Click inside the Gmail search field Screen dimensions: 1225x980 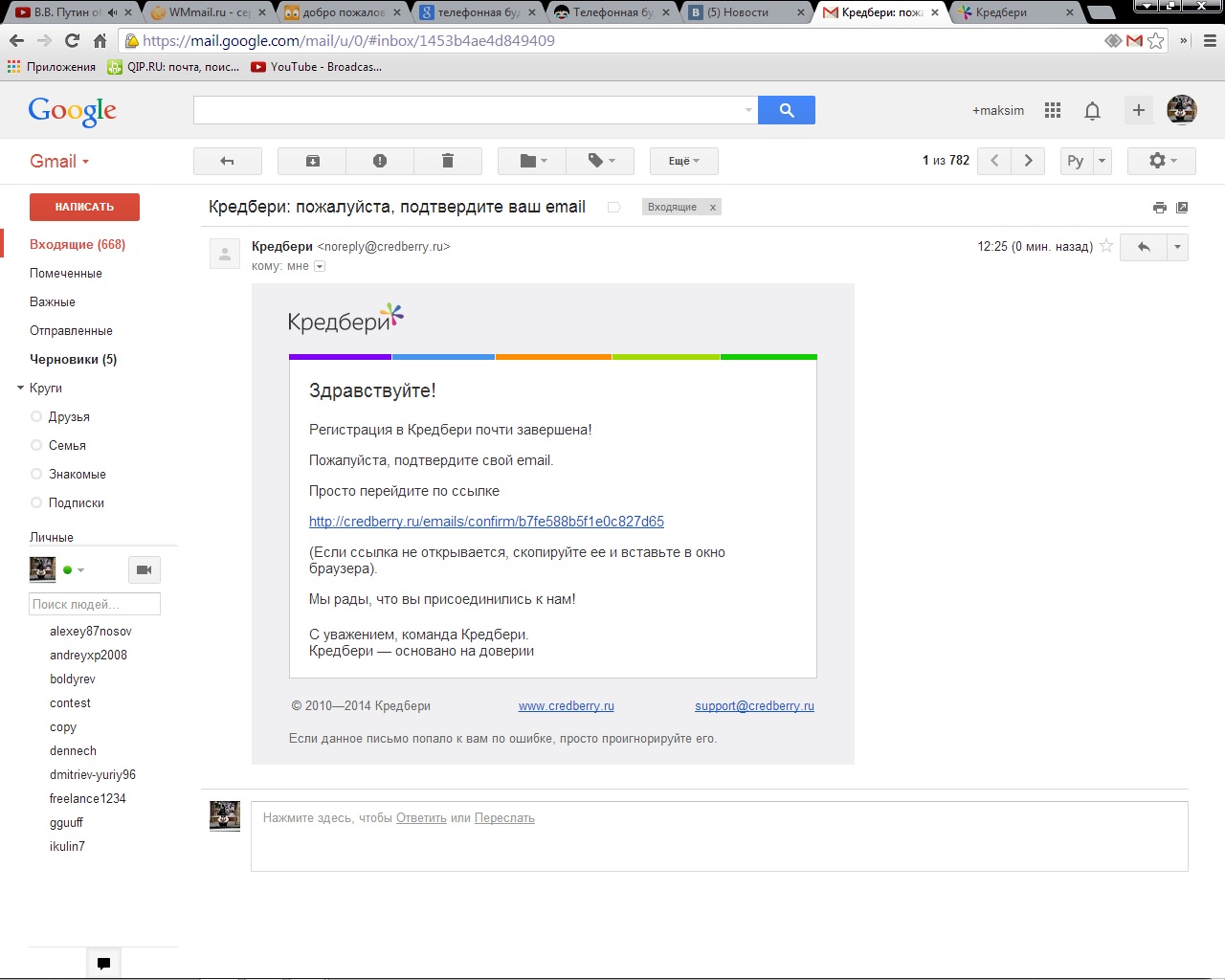(467, 110)
